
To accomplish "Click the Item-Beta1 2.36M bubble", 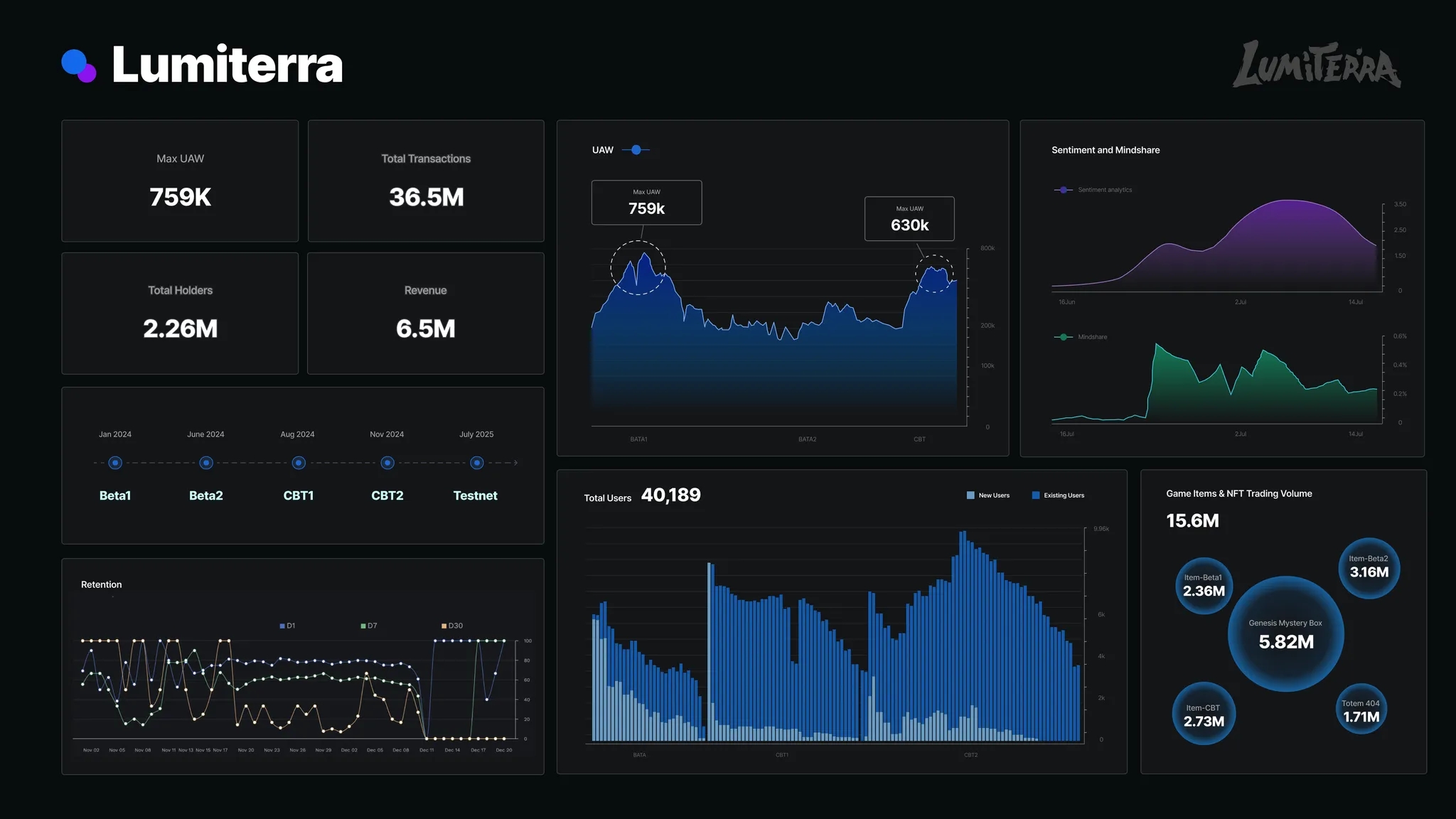I will (1204, 585).
